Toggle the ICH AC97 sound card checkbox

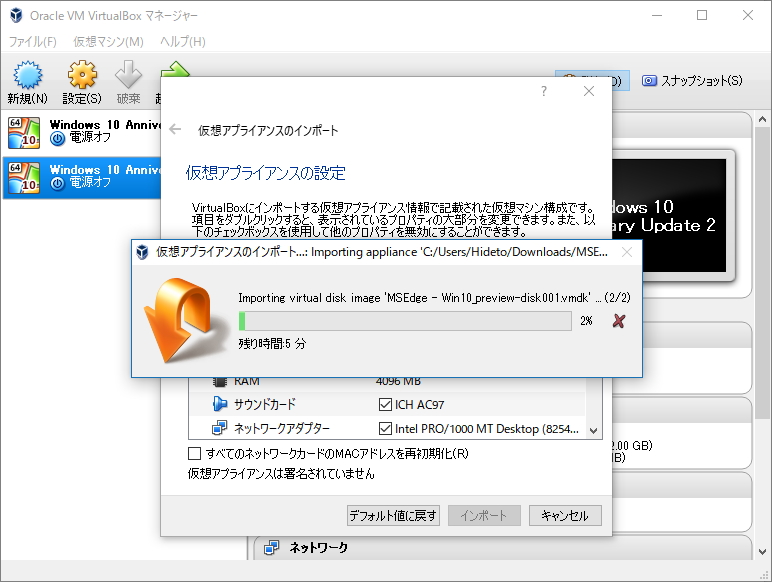[385, 405]
